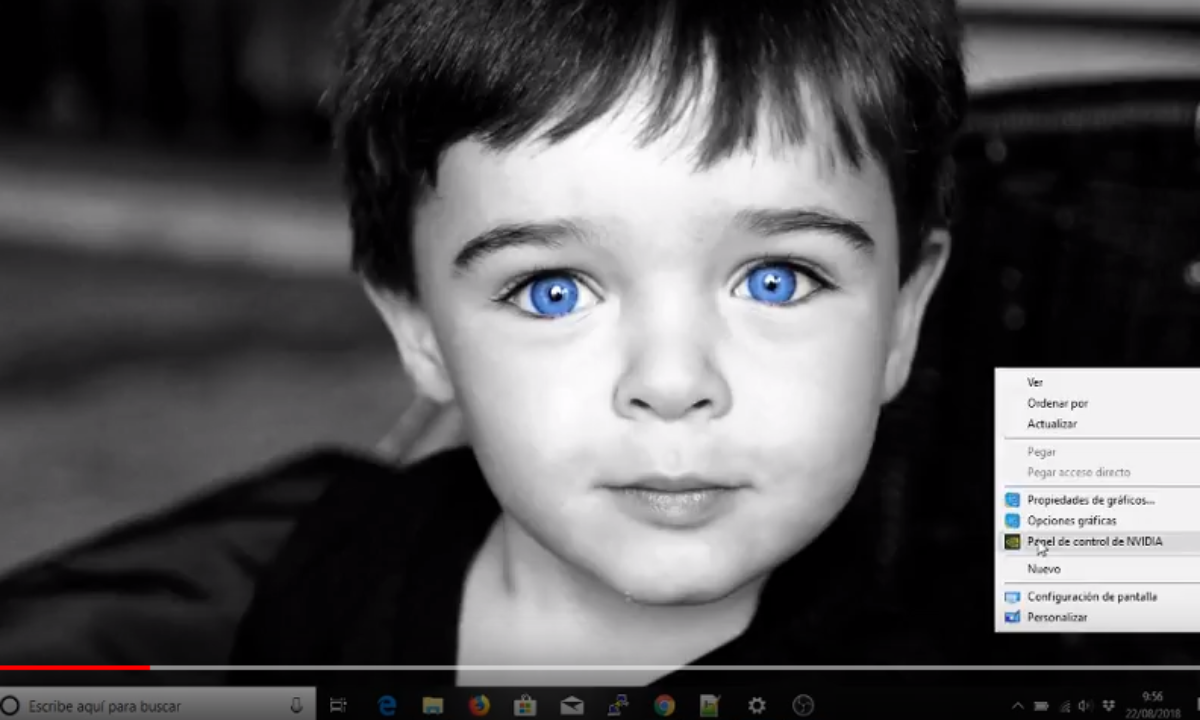Open Microsoft Edge from the taskbar

tap(387, 705)
